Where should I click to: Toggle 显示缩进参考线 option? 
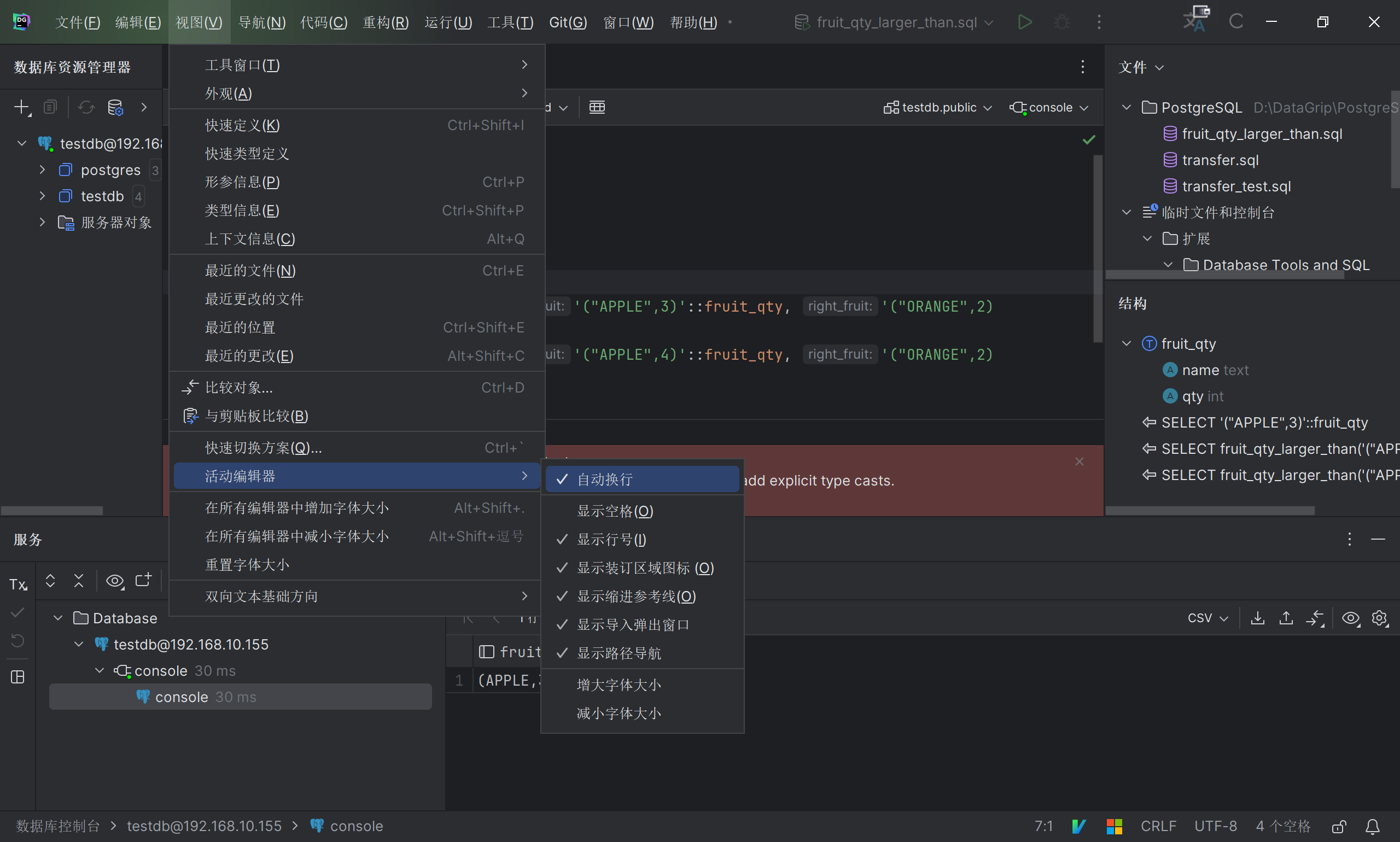(643, 597)
